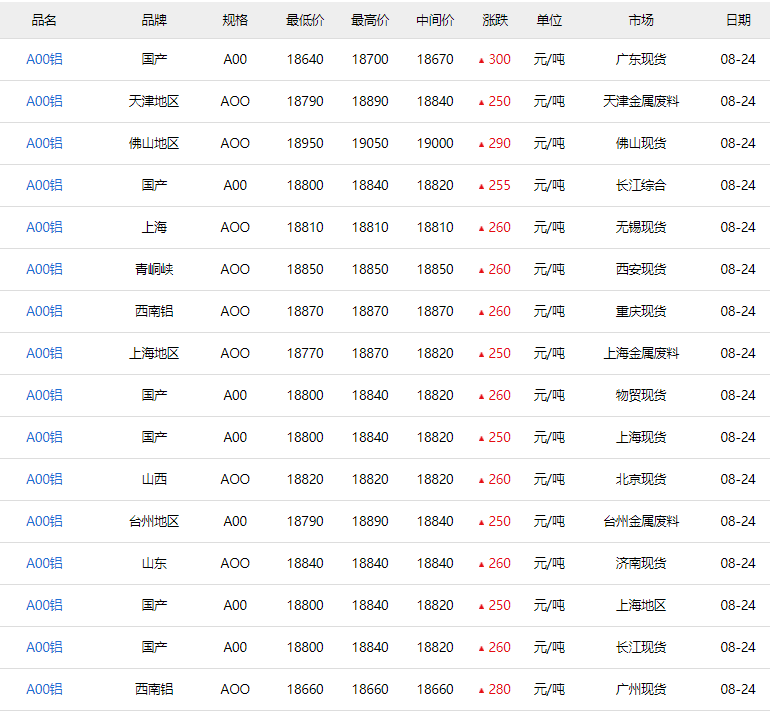Select the A00铝 link for 长江综合 market
Screen dimensions: 776x716
point(44,185)
